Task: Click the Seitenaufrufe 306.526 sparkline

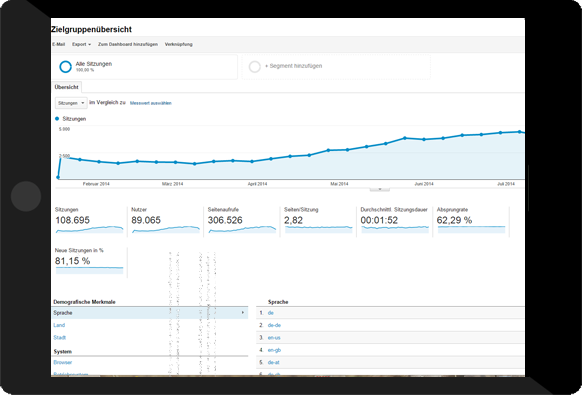Action: click(x=242, y=230)
